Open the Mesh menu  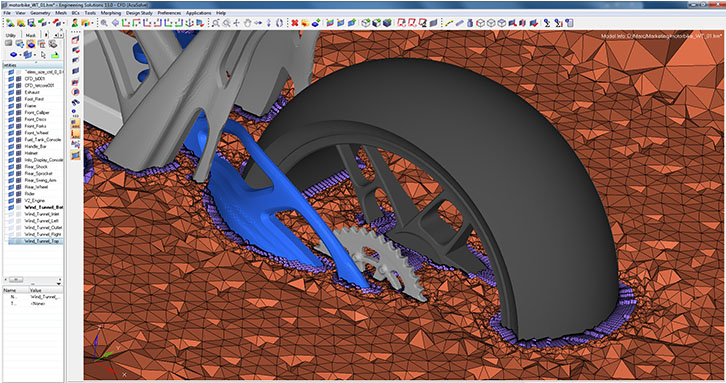(x=61, y=13)
